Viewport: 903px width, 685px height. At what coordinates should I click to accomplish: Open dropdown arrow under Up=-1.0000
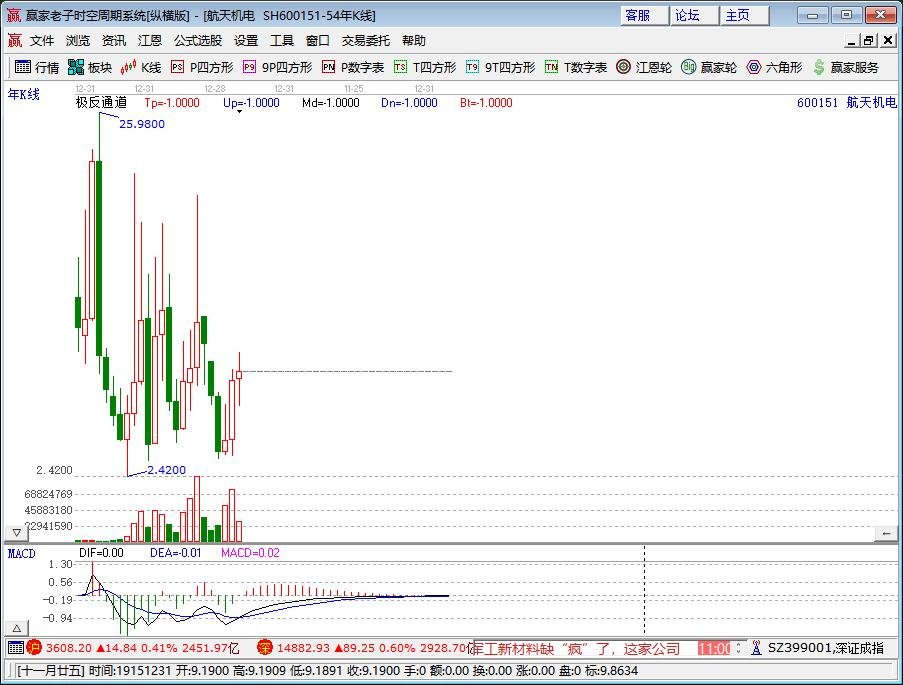click(x=240, y=112)
